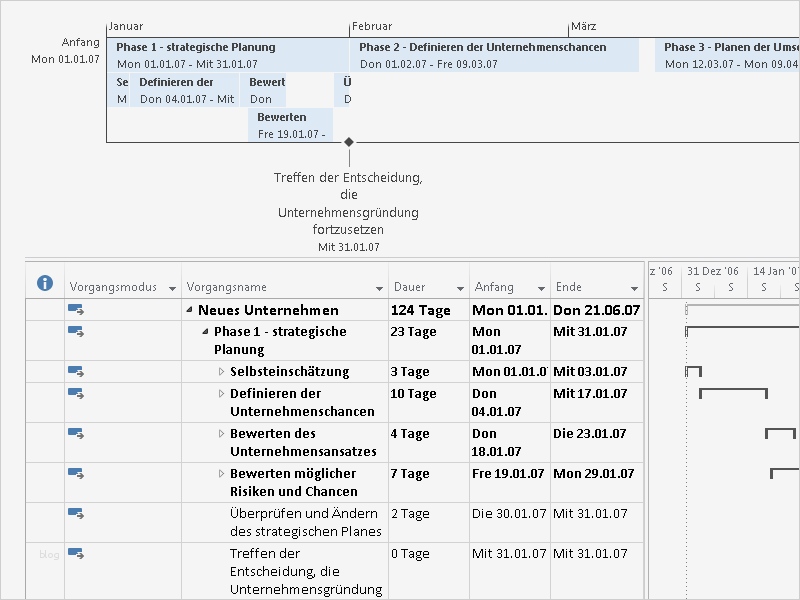This screenshot has width=800, height=600.
Task: Click the info indicator column header icon
Action: 44,283
